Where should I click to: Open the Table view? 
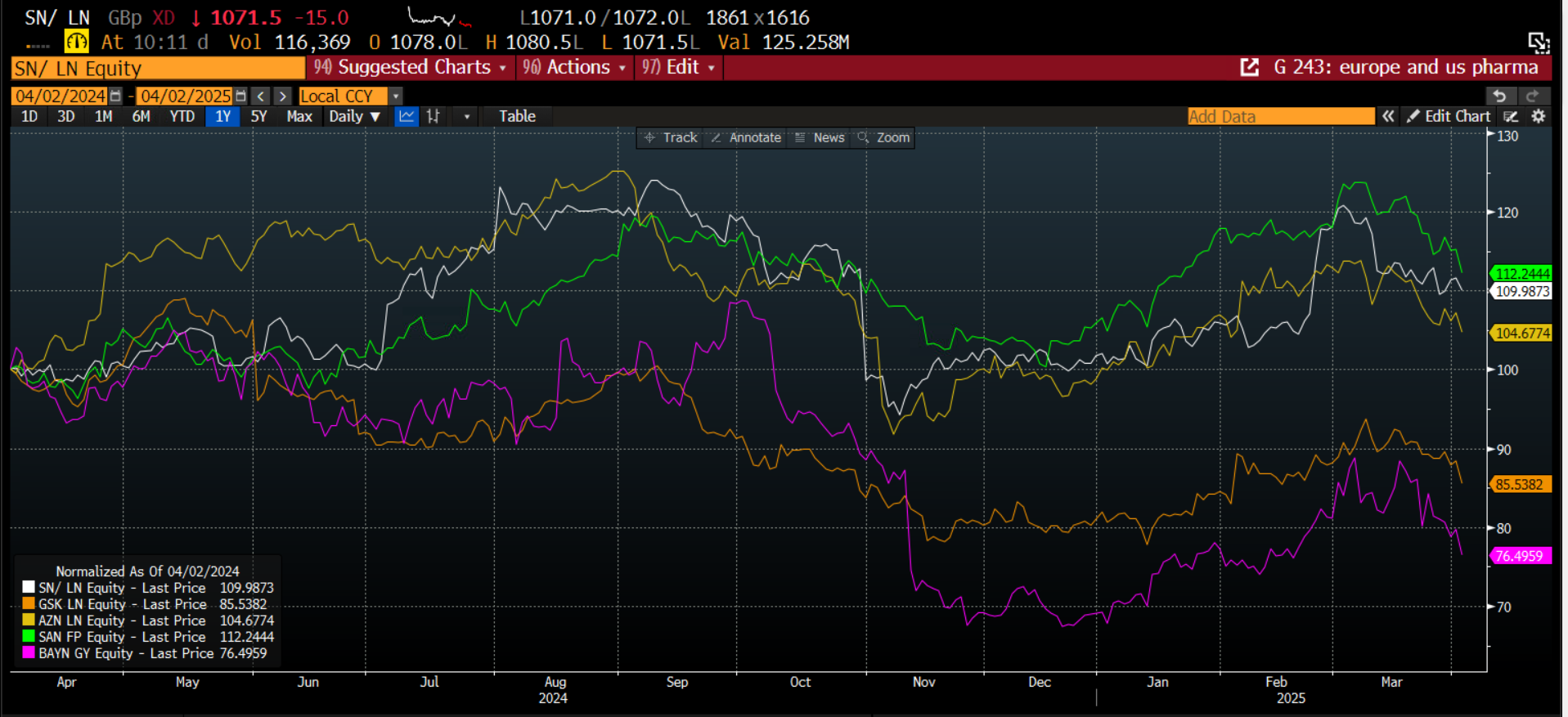pyautogui.click(x=517, y=117)
